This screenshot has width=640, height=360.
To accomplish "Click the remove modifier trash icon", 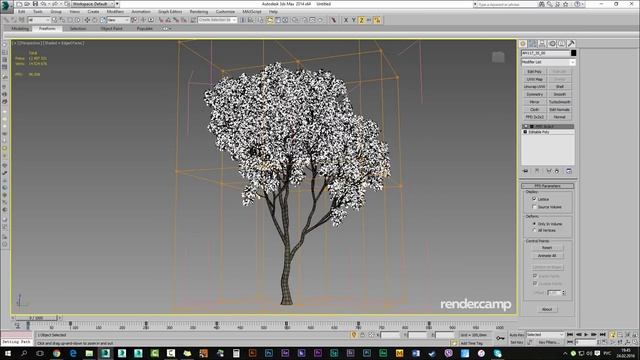I will (557, 171).
